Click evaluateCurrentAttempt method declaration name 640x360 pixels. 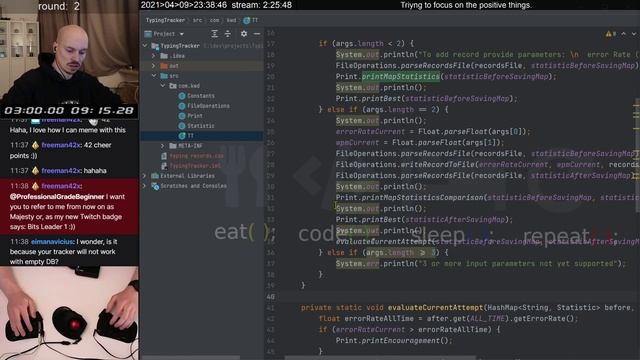point(435,307)
